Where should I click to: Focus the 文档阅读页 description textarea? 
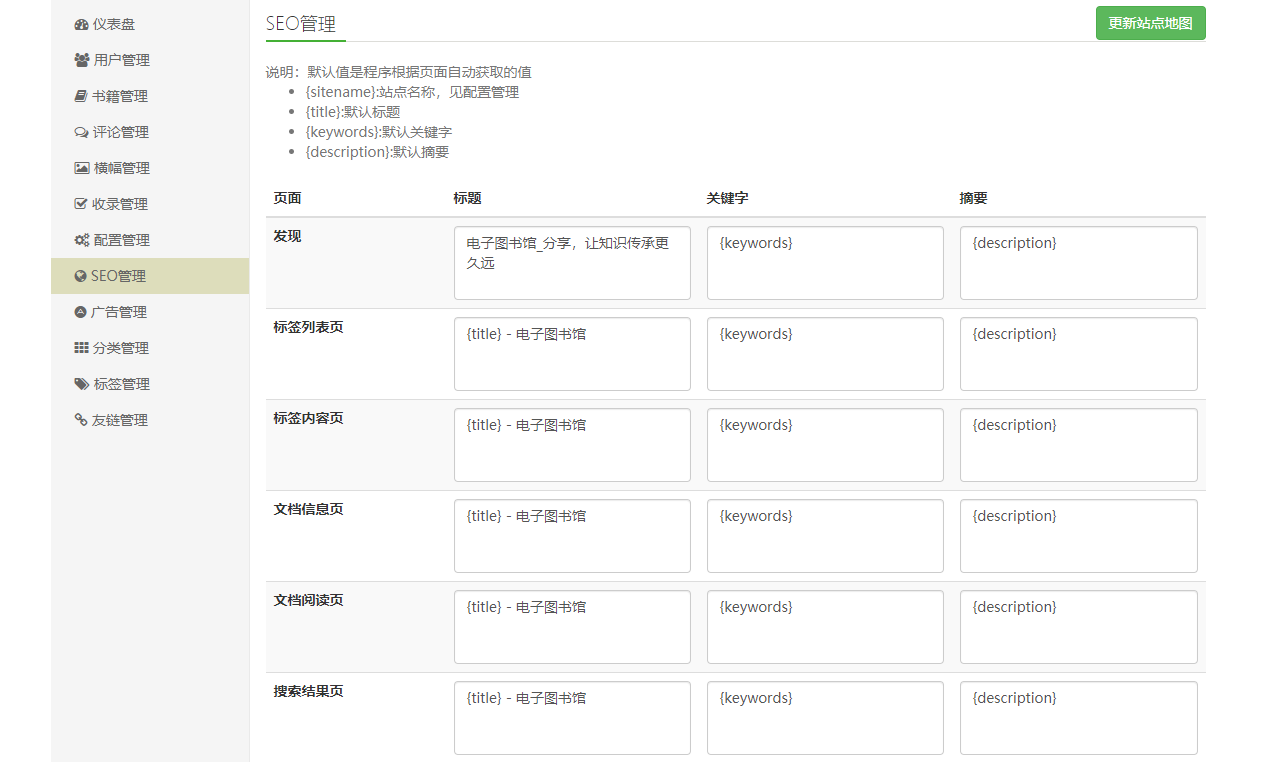pyautogui.click(x=1078, y=627)
